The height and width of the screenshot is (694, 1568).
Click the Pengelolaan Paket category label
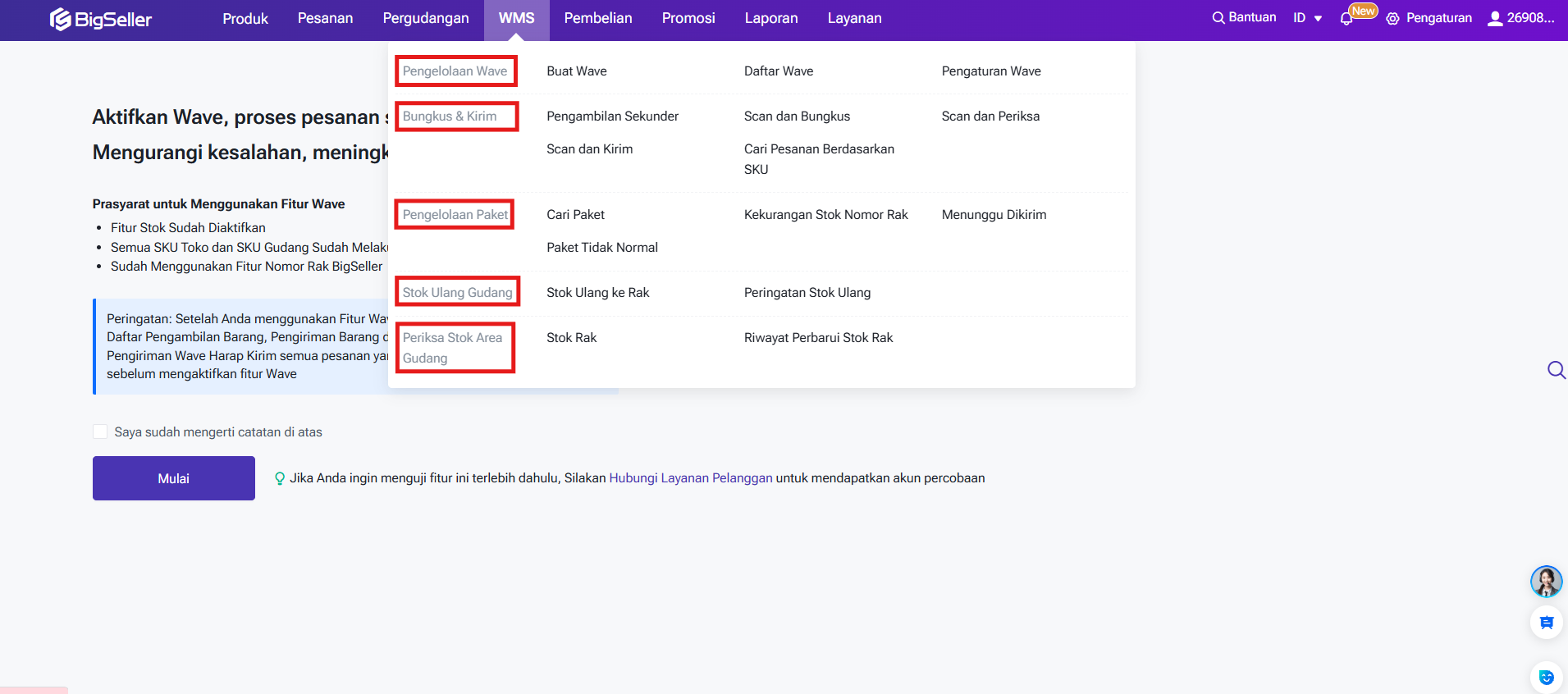pos(455,215)
